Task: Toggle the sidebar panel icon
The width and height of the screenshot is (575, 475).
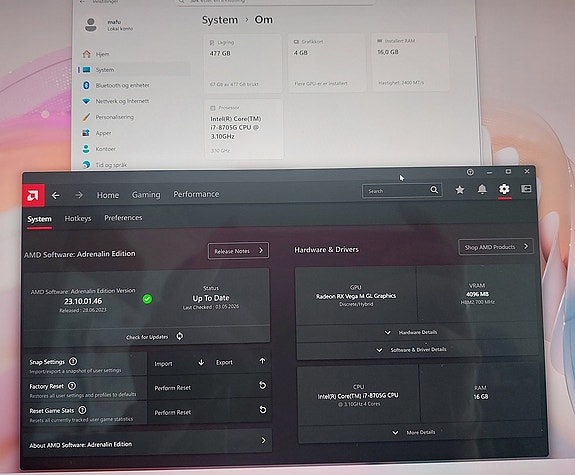Action: [526, 189]
